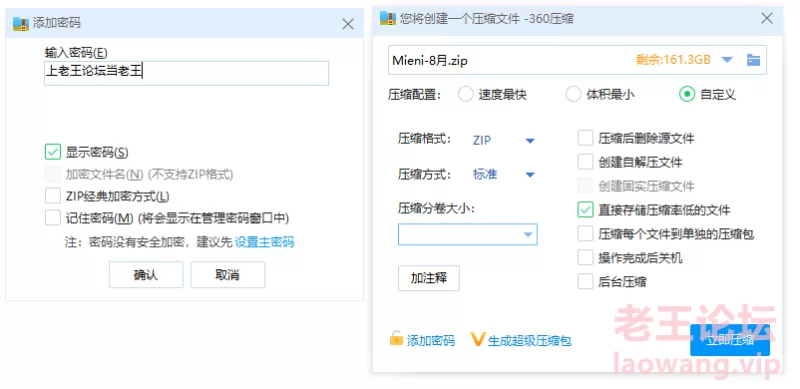Enable ZIP经典加密方式 checkbox
Screen dimensions: 800x389
(x=53, y=196)
